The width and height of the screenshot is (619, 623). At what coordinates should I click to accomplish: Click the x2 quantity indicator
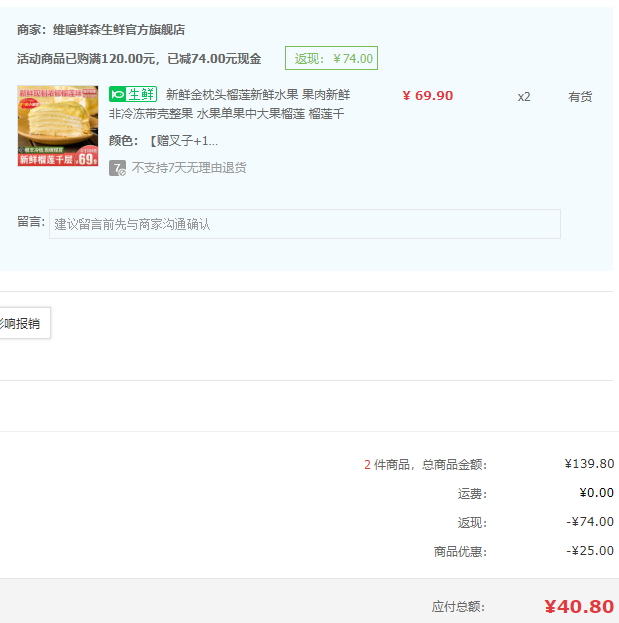524,97
